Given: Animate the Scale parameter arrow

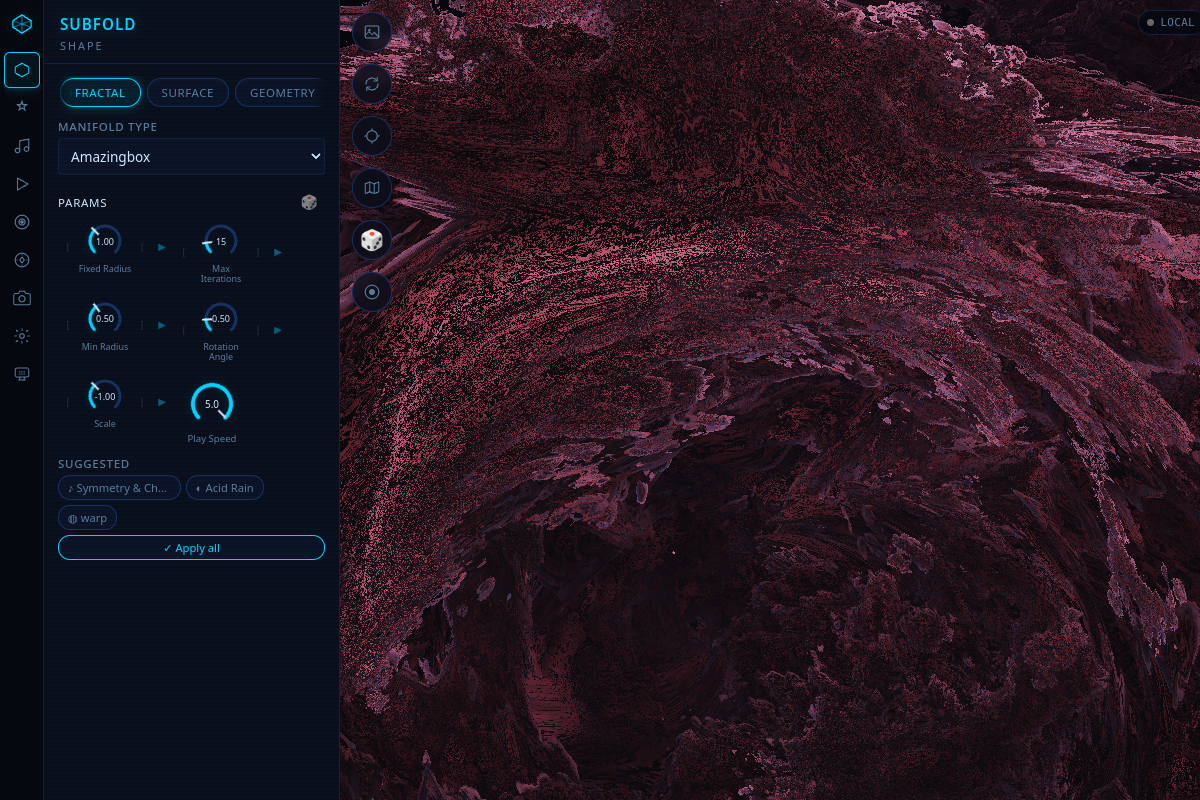Looking at the screenshot, I should pyautogui.click(x=162, y=402).
